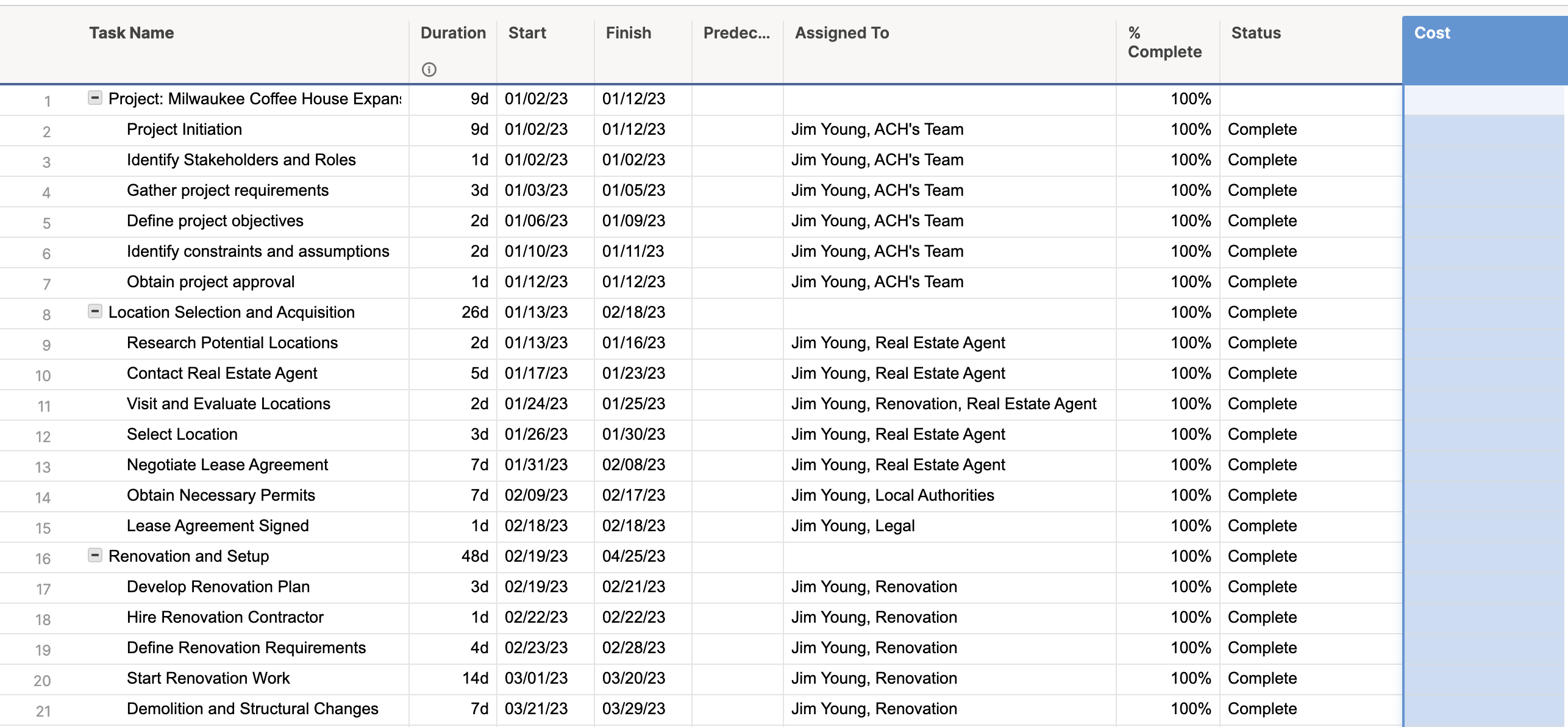Viewport: 1568px width, 727px height.
Task: Select the Complete status for Lease Agreement Signed
Action: (x=1263, y=525)
